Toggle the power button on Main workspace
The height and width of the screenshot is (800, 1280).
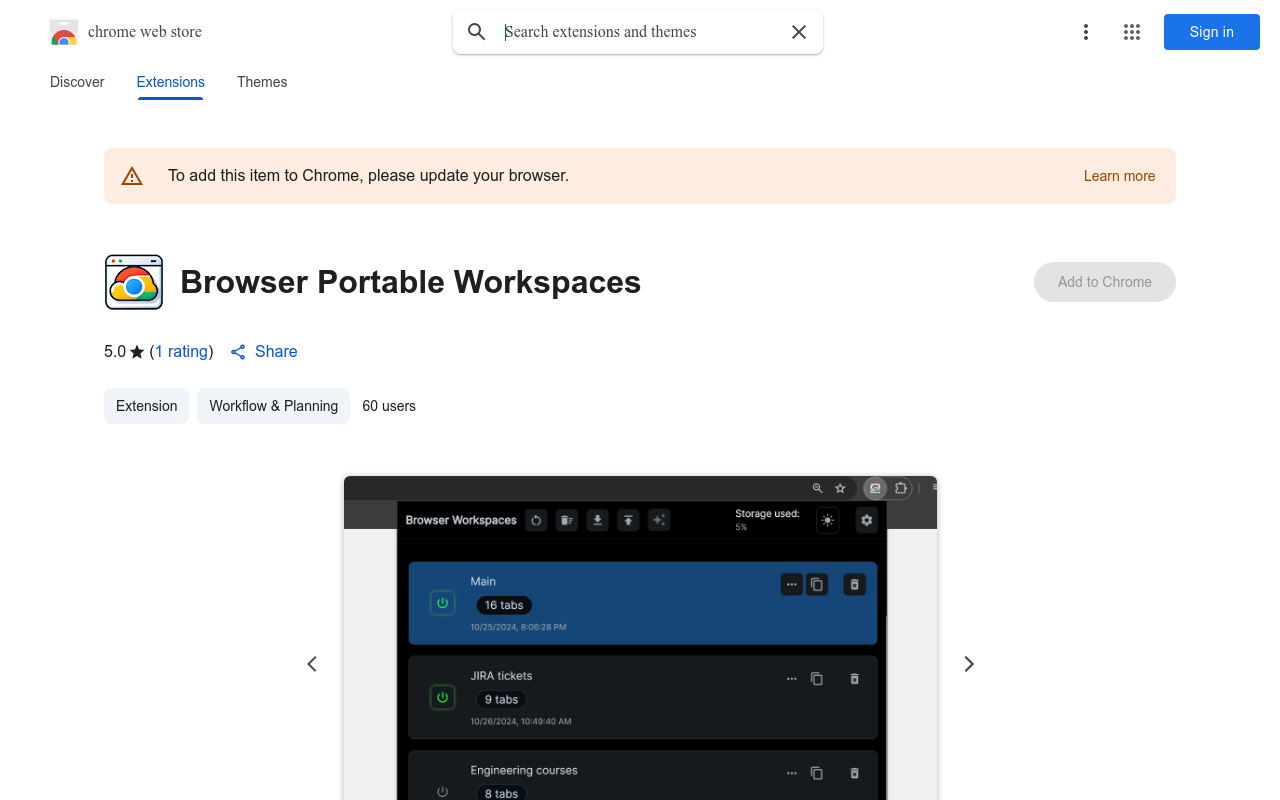coord(442,603)
